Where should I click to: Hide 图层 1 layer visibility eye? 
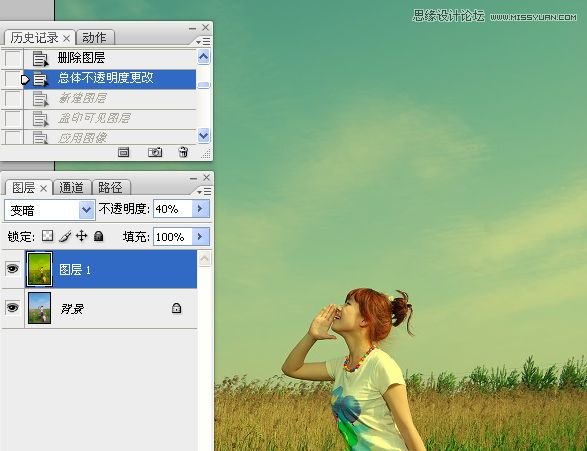12,268
